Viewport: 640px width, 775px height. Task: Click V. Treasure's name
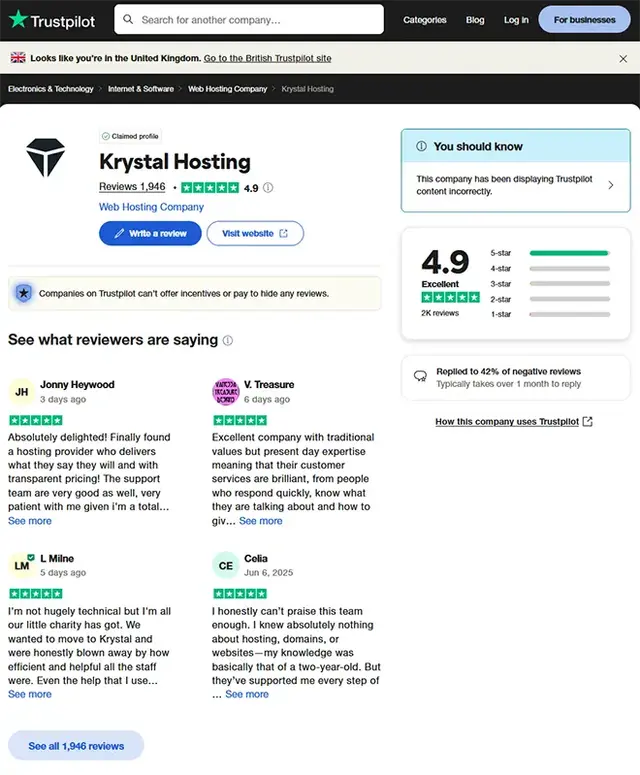269,385
